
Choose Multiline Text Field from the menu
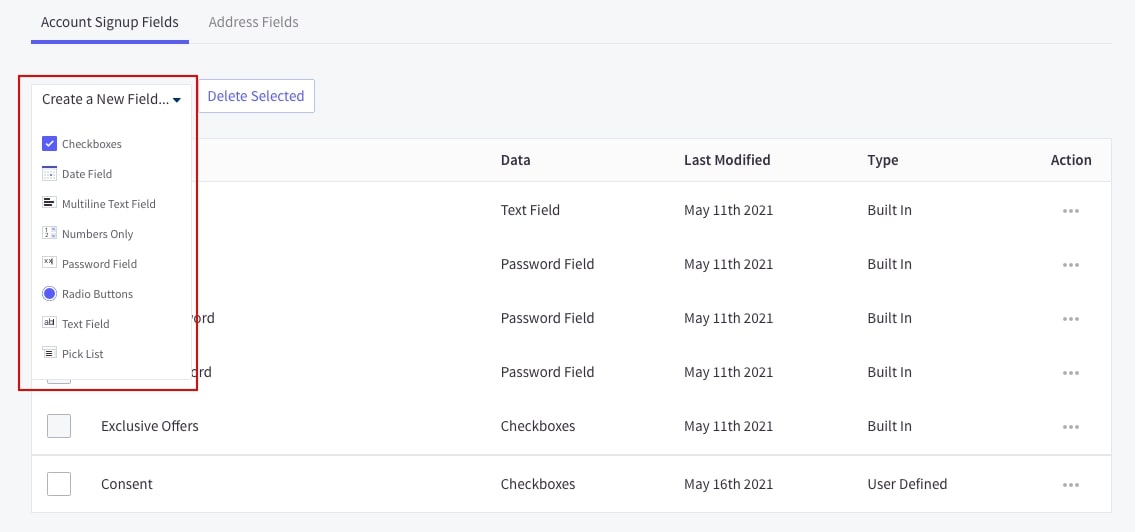[x=109, y=204]
